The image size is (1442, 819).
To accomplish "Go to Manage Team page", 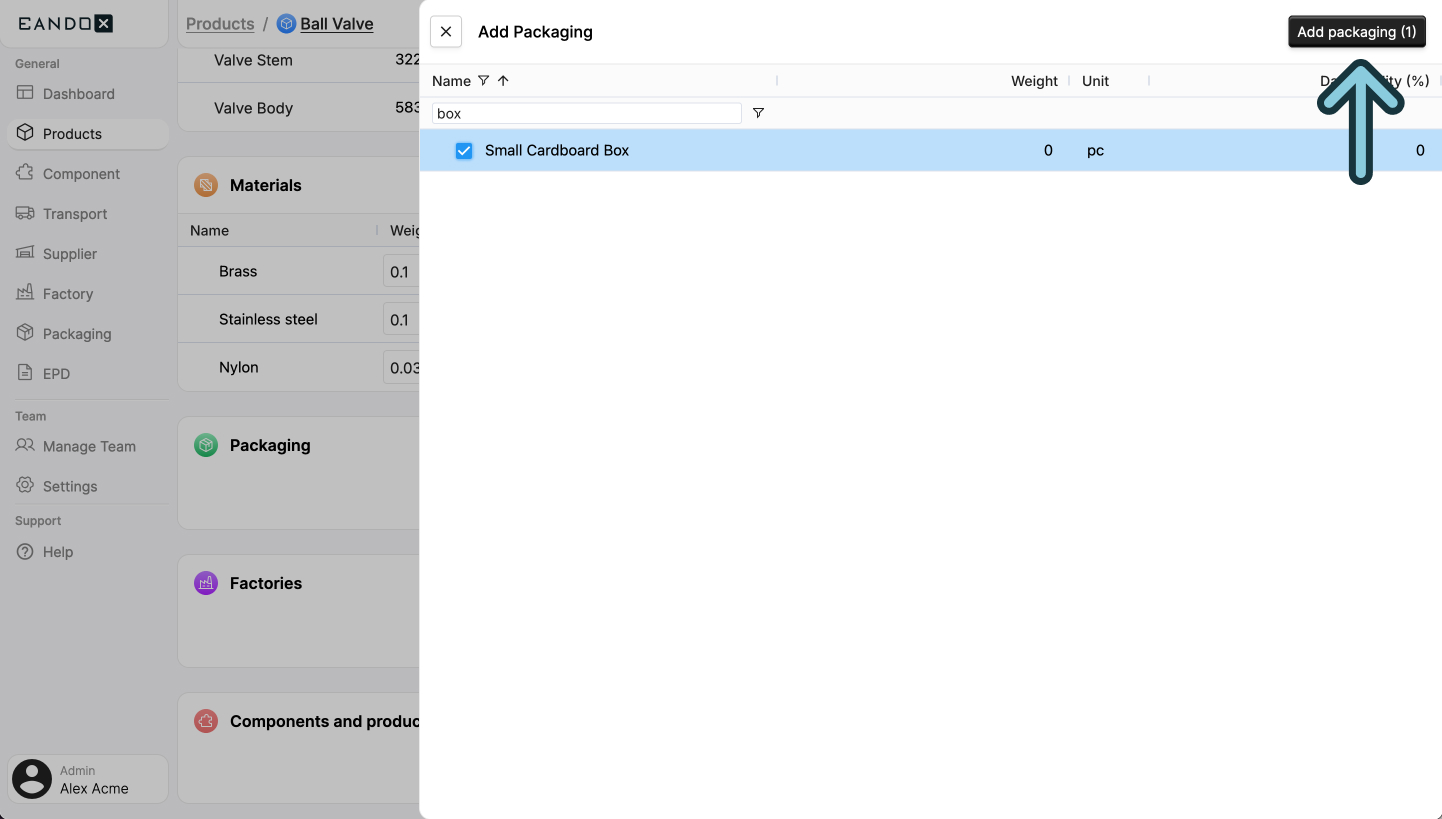I will [89, 446].
